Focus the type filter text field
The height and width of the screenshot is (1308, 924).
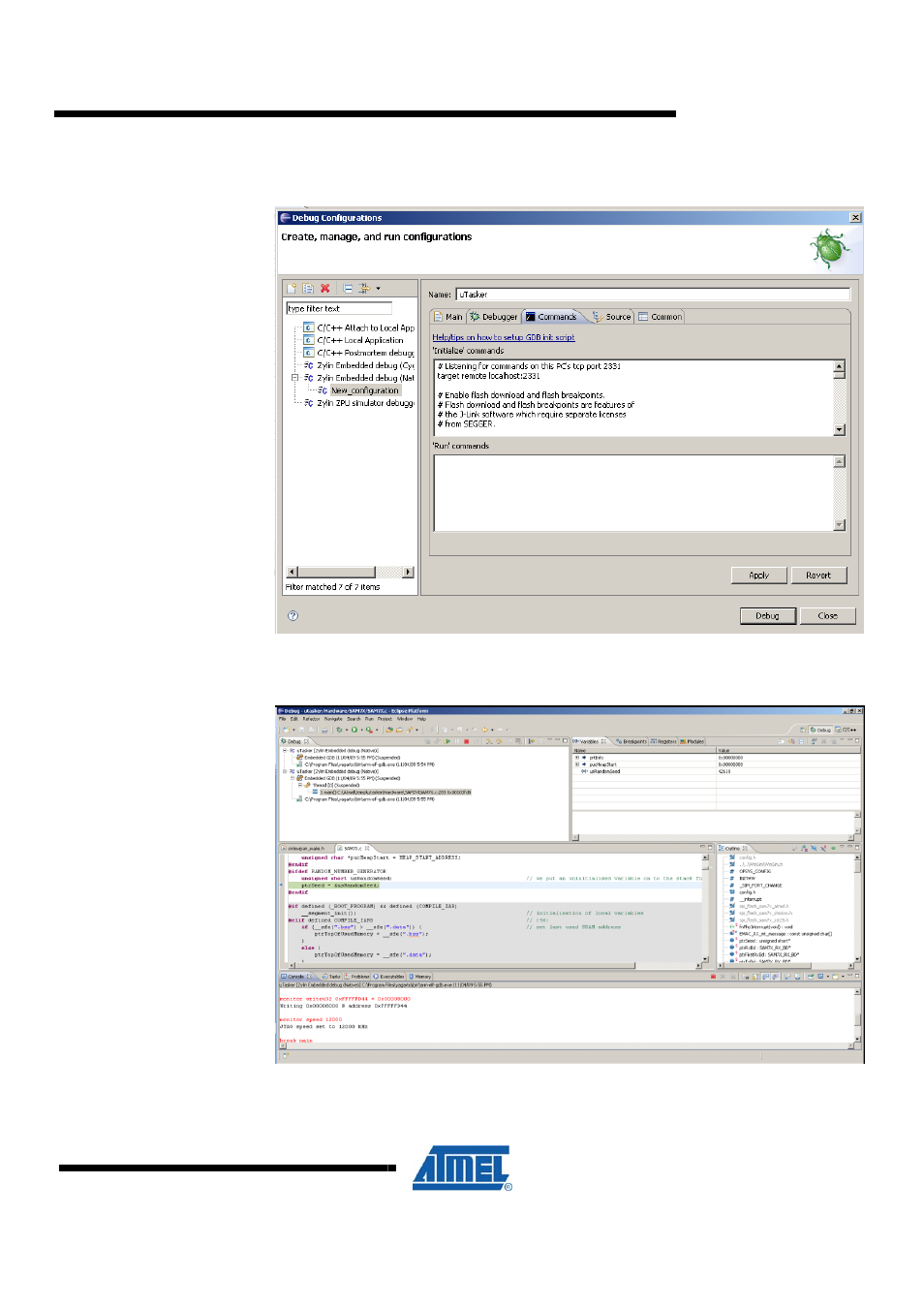tap(339, 308)
